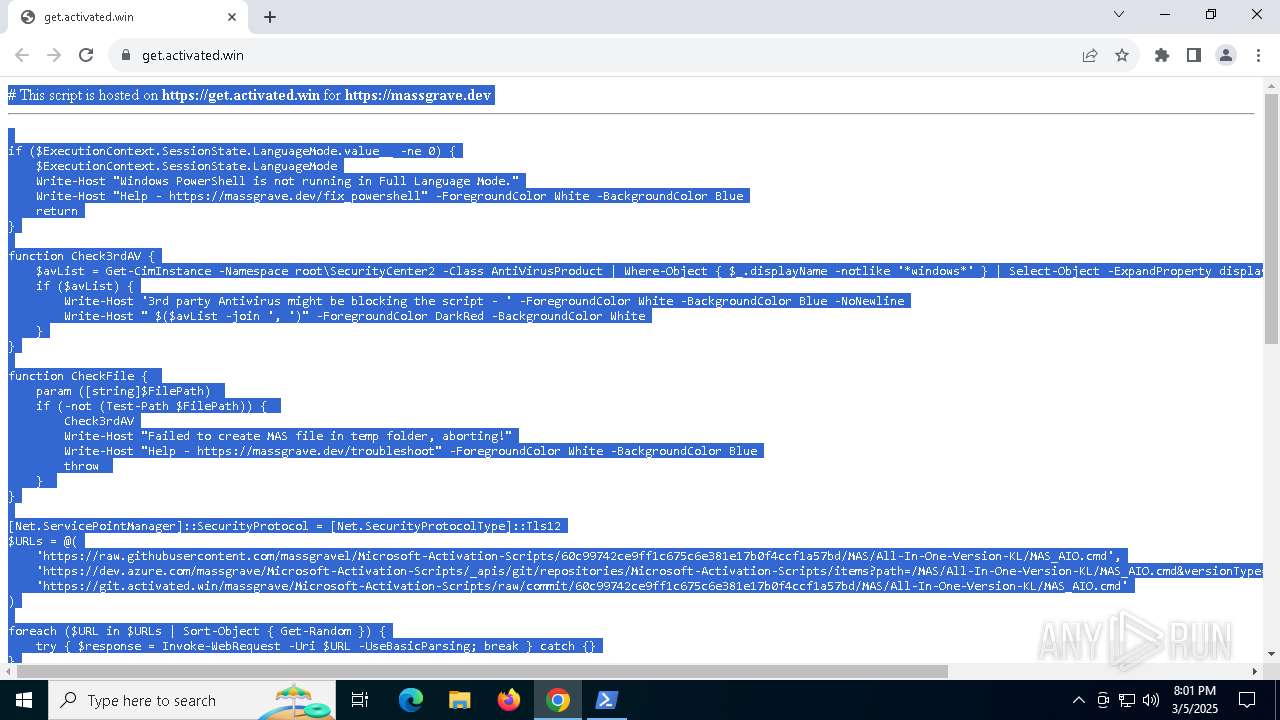Go back to the previous page
Screen dimensions: 1280x720
pyautogui.click(x=22, y=55)
